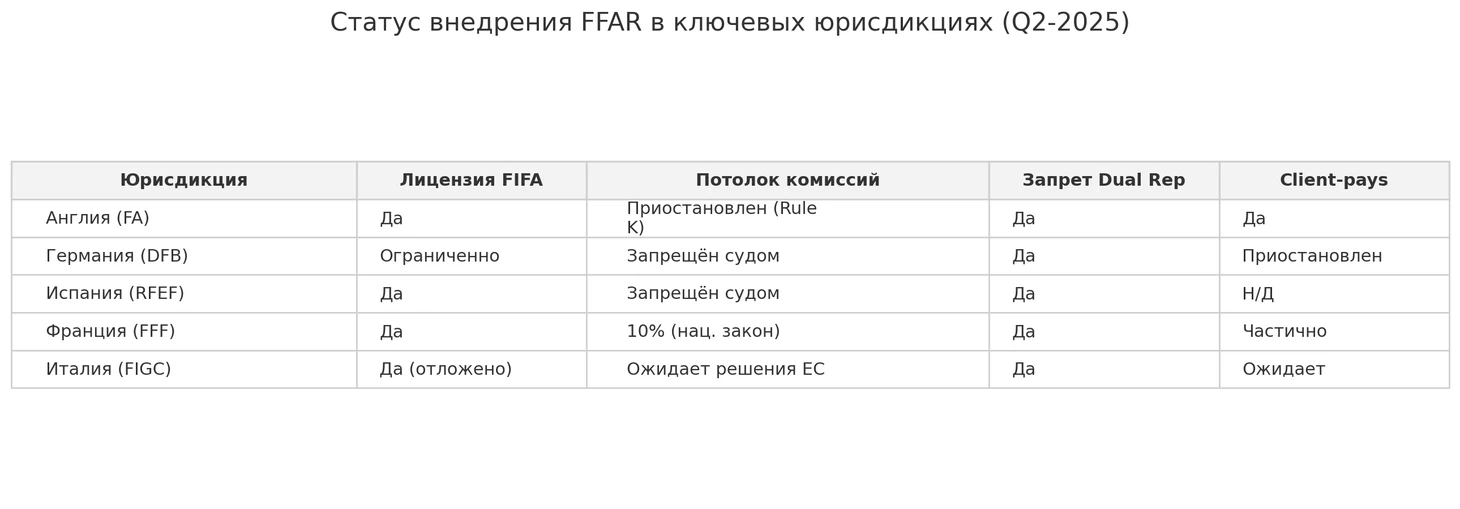Image resolution: width=1460 pixels, height=509 pixels.
Task: Click the Запрет Dual Rep header
Action: [x=1103, y=181]
